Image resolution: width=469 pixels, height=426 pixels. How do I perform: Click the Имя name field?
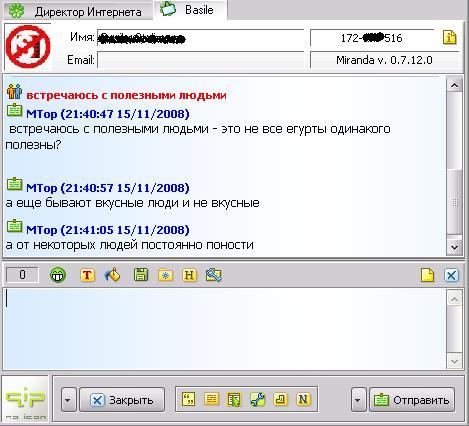[200, 38]
